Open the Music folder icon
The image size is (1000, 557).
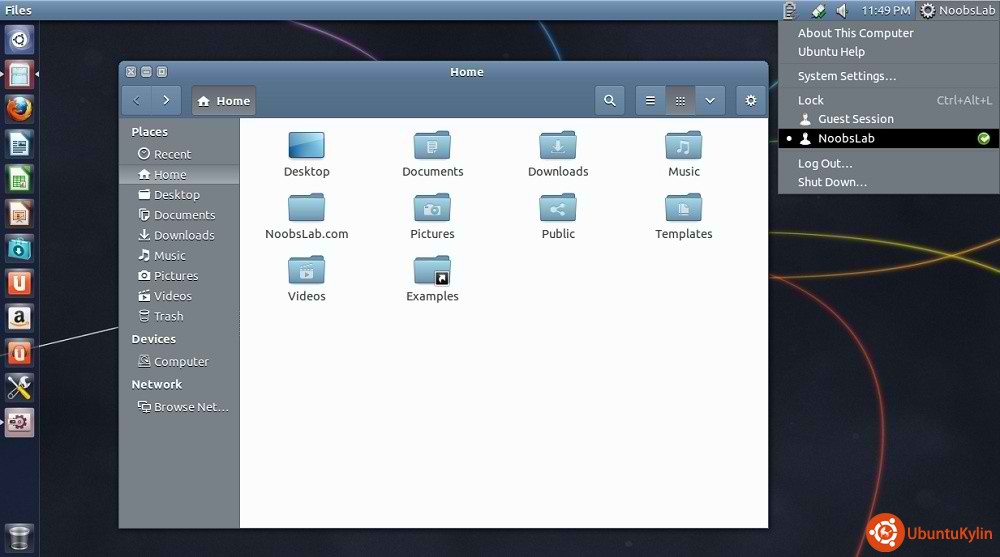coord(684,147)
